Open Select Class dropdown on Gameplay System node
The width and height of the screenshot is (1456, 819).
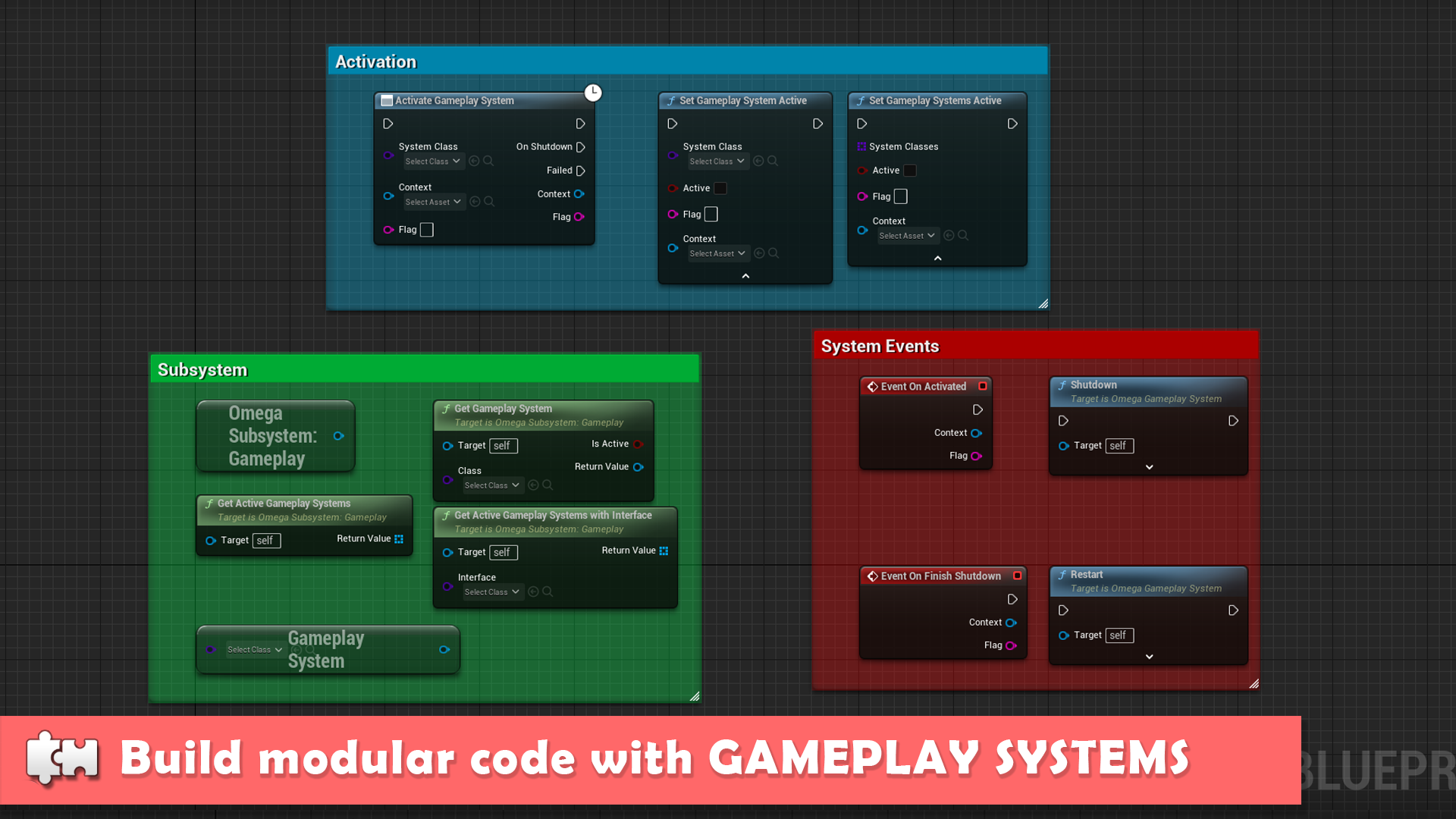[256, 650]
